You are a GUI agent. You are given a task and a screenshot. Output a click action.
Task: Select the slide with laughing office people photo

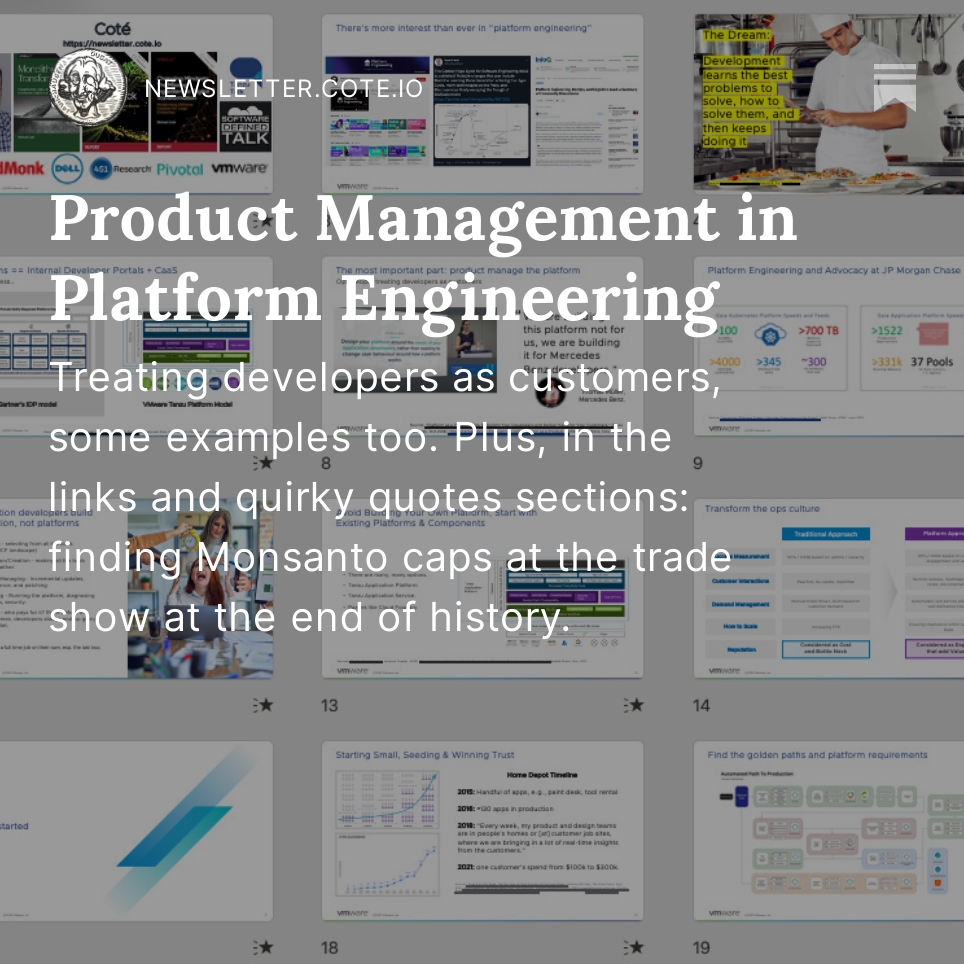pyautogui.click(x=136, y=588)
